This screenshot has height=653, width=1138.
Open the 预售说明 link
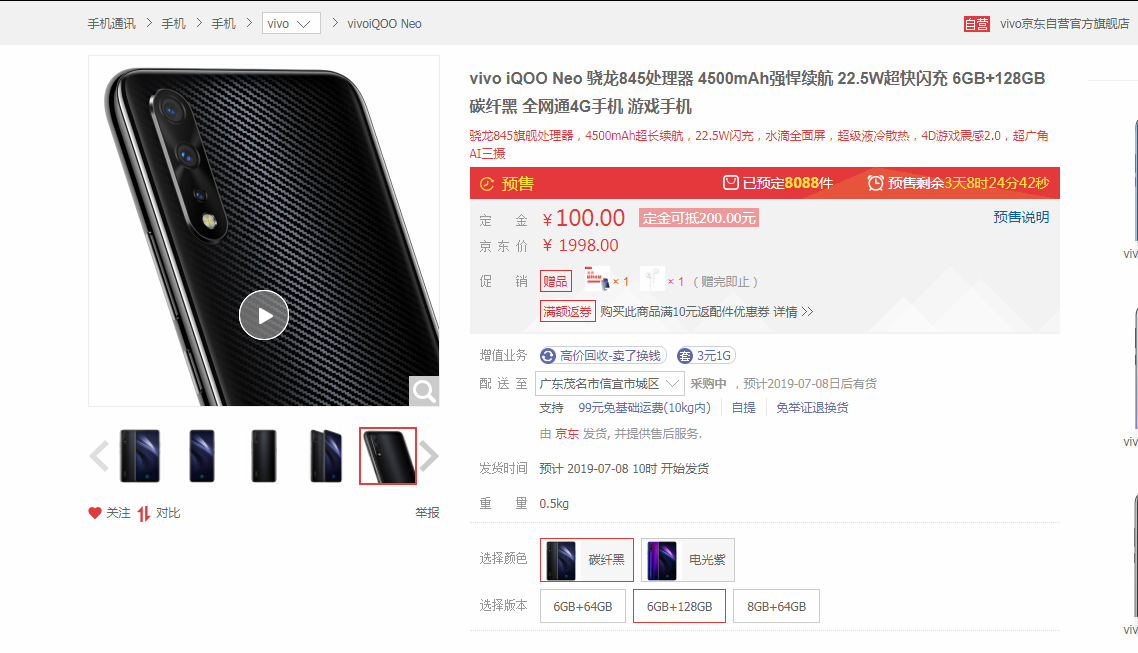click(1021, 217)
